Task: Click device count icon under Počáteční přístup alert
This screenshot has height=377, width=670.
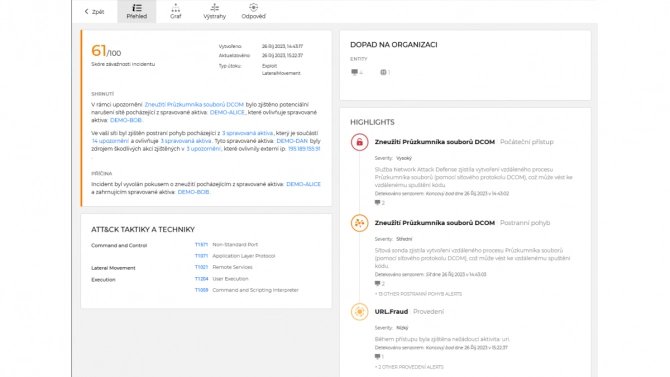Action: 378,203
